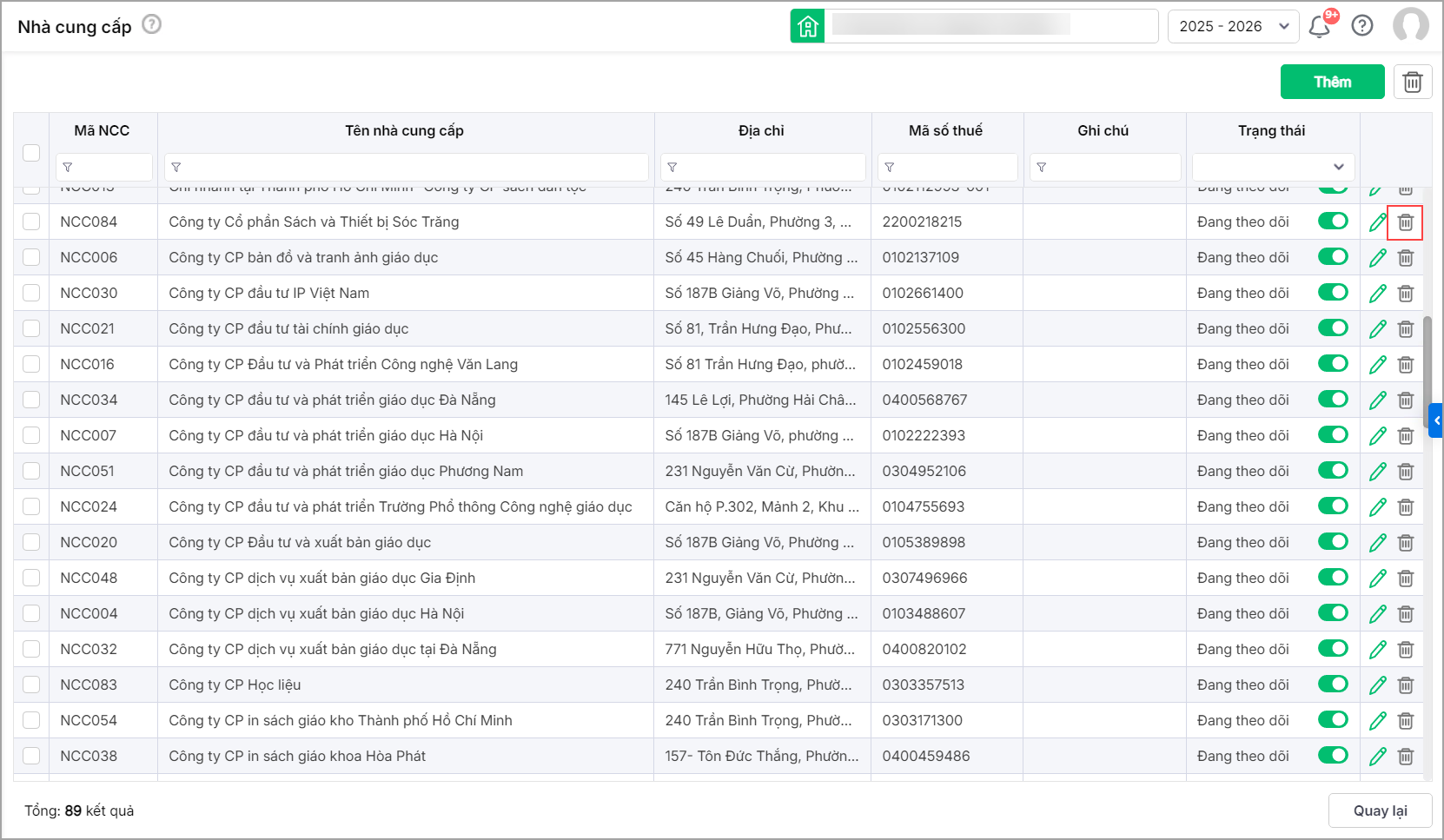This screenshot has width=1444, height=840.
Task: Open the 2025 - 2026 year dropdown
Action: [1232, 26]
